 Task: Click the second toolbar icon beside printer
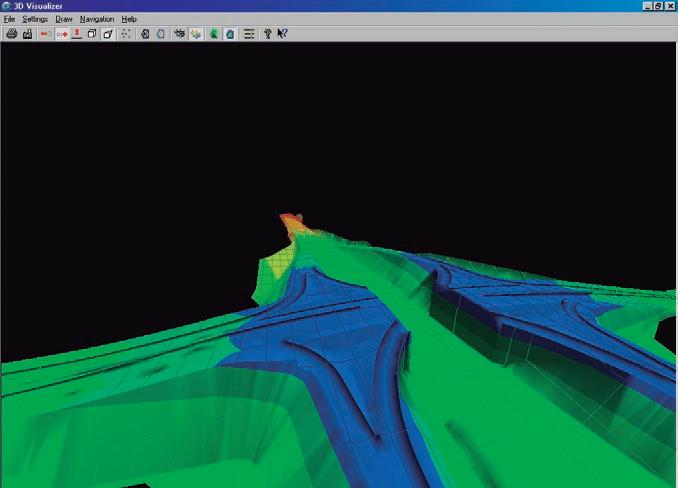pyautogui.click(x=28, y=34)
